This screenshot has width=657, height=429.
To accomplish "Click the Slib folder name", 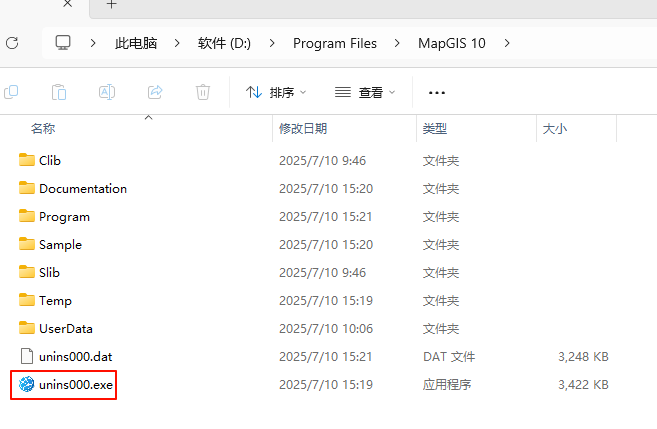I will (x=49, y=273).
